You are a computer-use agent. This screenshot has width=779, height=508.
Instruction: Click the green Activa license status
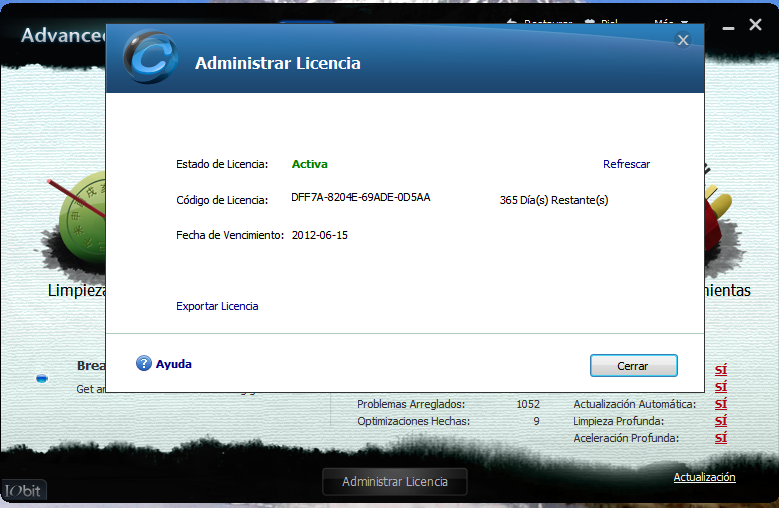click(310, 164)
